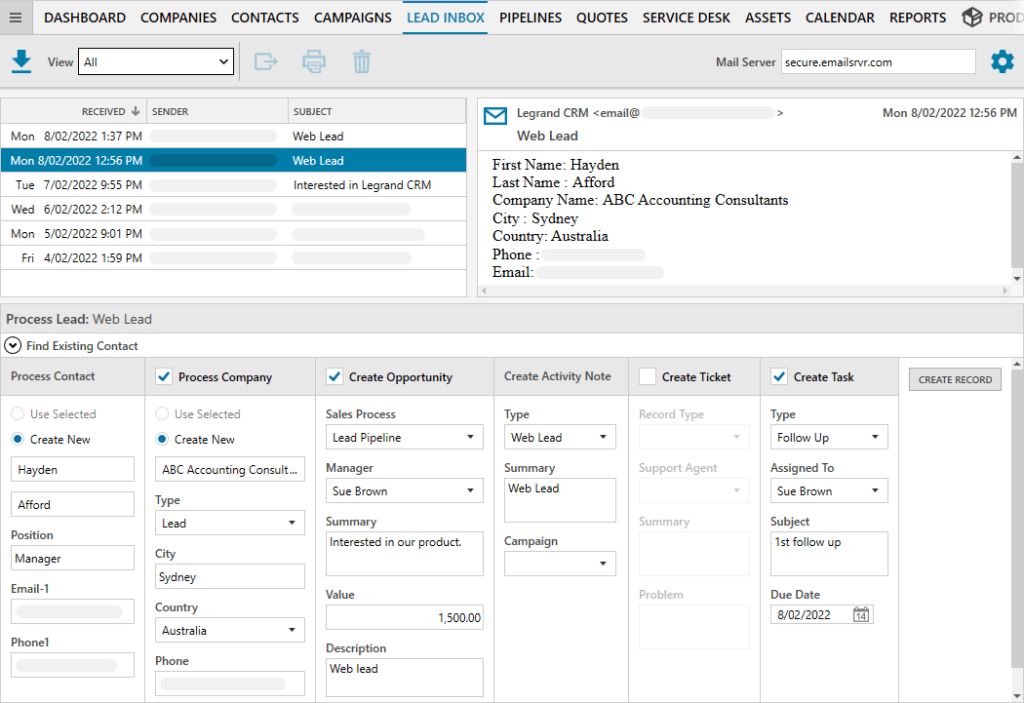Click inside the Mail Server field

coord(875,61)
